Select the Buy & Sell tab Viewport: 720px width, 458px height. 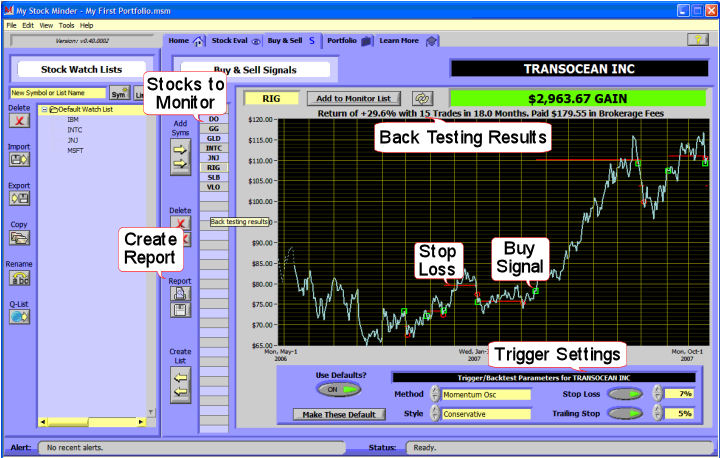[292, 40]
